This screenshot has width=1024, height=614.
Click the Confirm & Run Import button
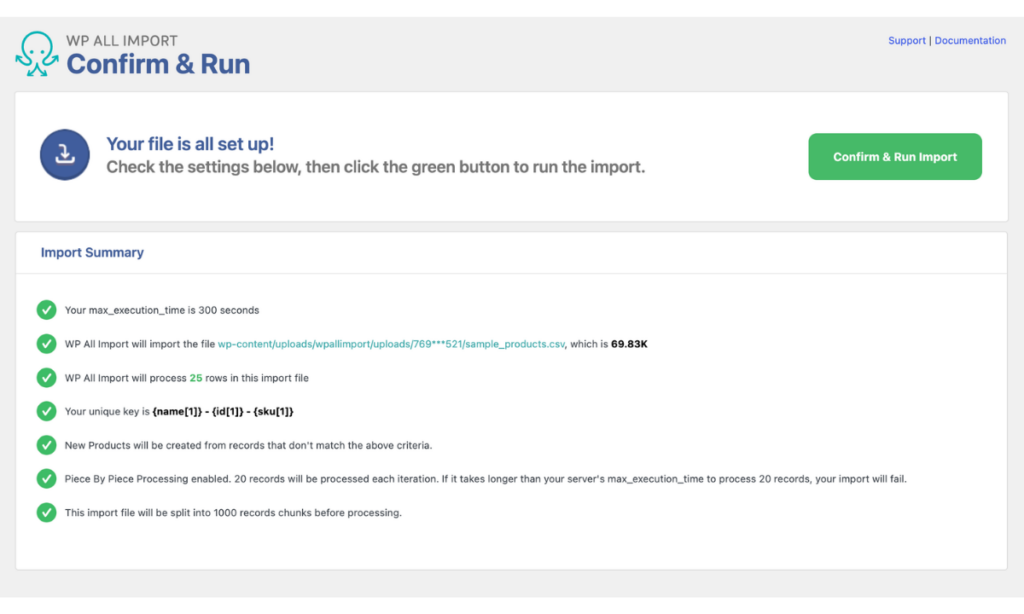tap(895, 157)
